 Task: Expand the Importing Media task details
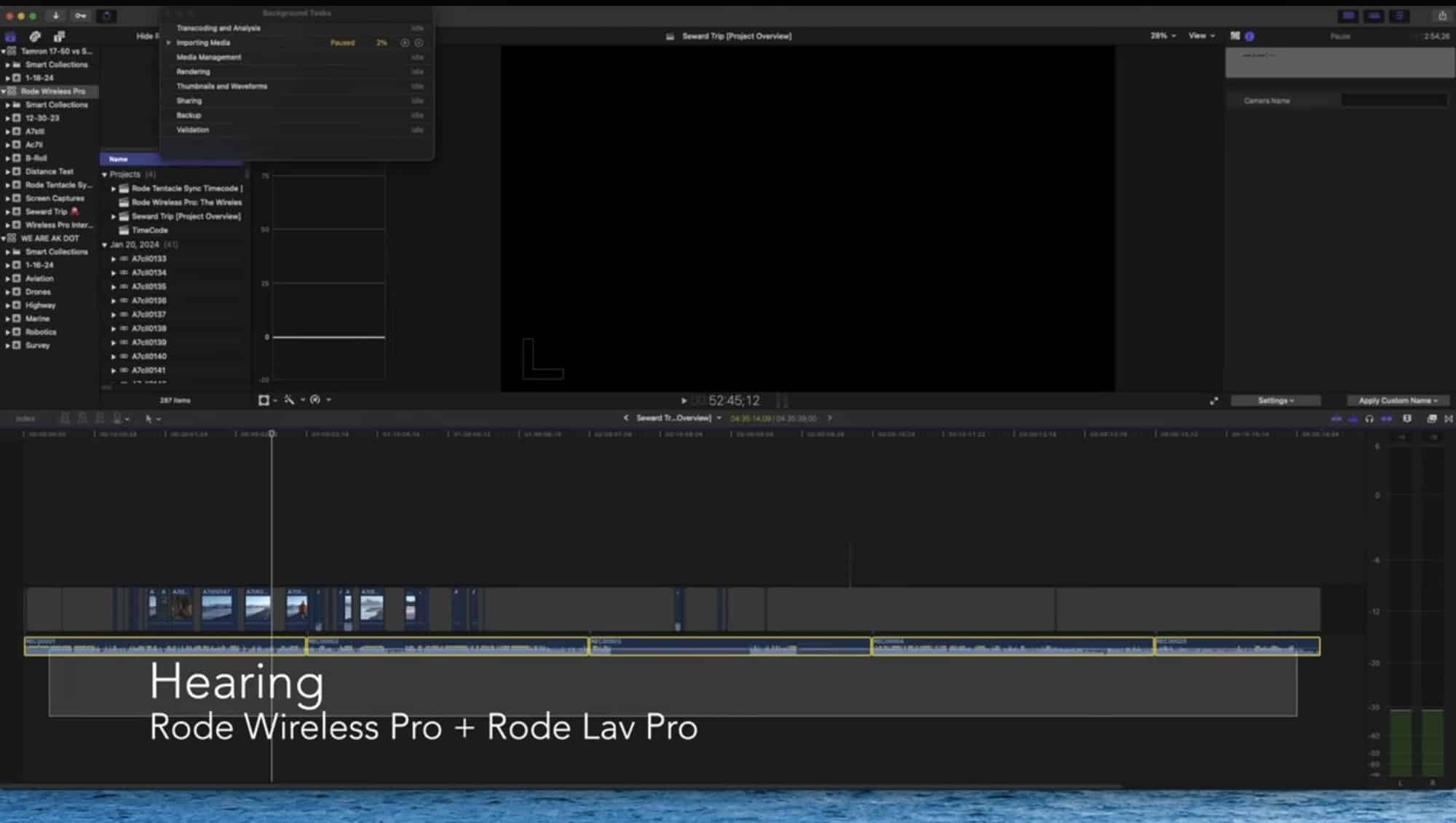[x=169, y=43]
